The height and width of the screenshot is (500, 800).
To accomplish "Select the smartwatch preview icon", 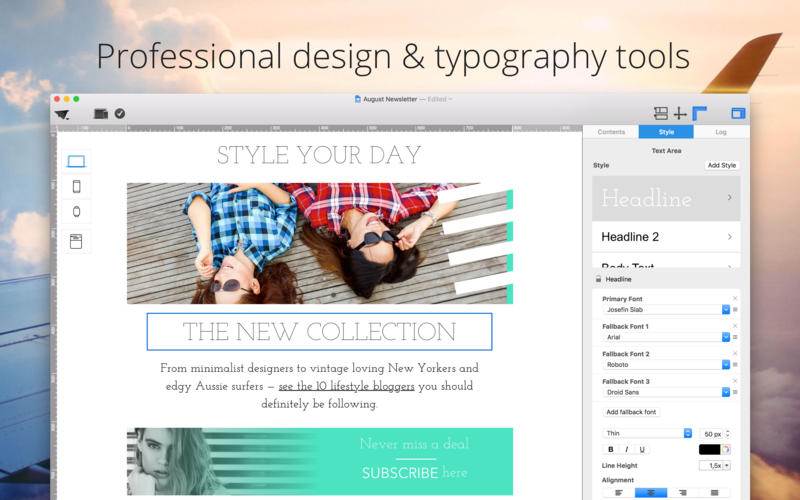I will [x=77, y=211].
